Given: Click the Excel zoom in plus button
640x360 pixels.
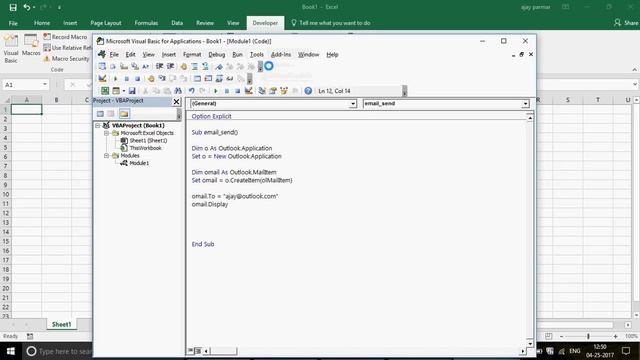Looking at the screenshot, I should pos(615,336).
